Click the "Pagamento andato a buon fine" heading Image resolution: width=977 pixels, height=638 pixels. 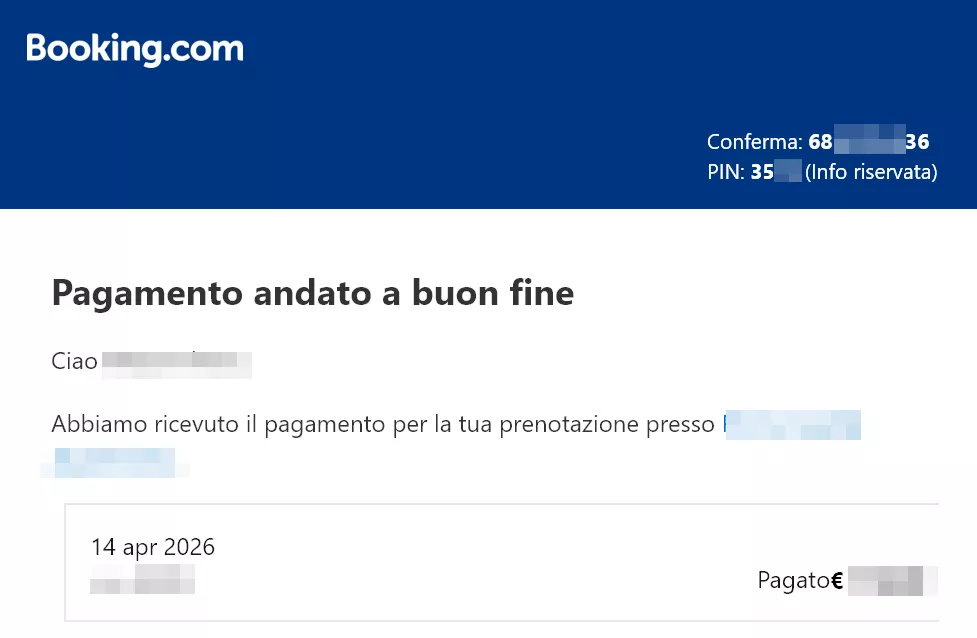point(312,293)
